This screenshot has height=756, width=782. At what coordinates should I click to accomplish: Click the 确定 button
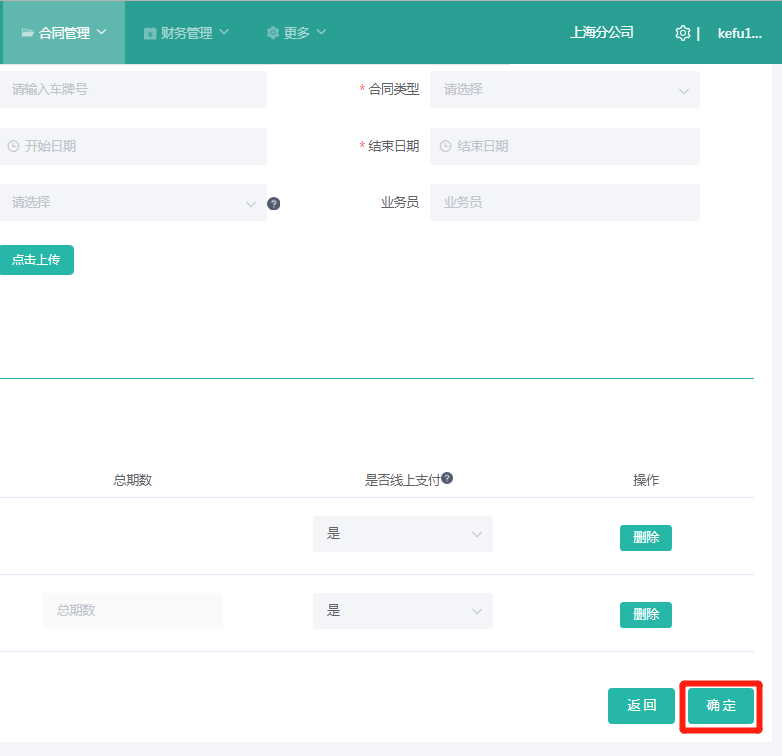[x=721, y=706]
